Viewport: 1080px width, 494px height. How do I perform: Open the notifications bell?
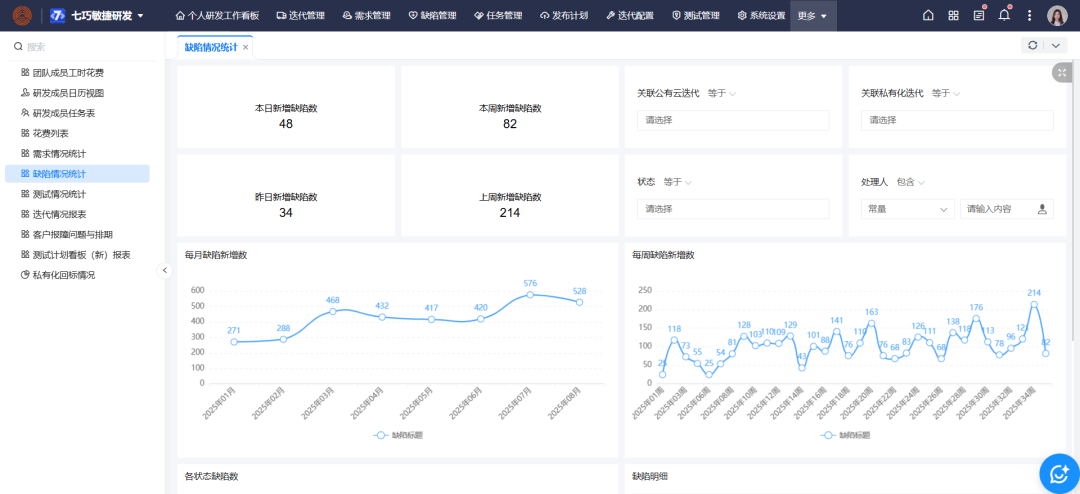click(1004, 15)
